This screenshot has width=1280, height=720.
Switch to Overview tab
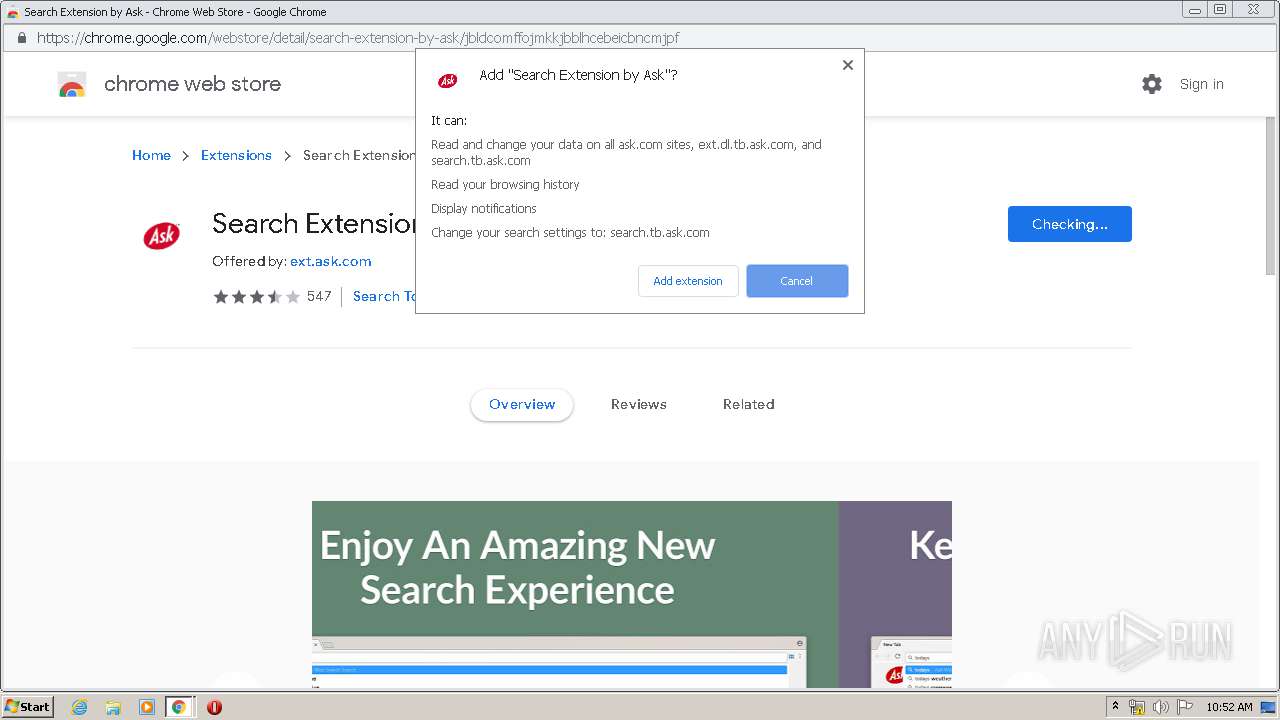(x=522, y=404)
